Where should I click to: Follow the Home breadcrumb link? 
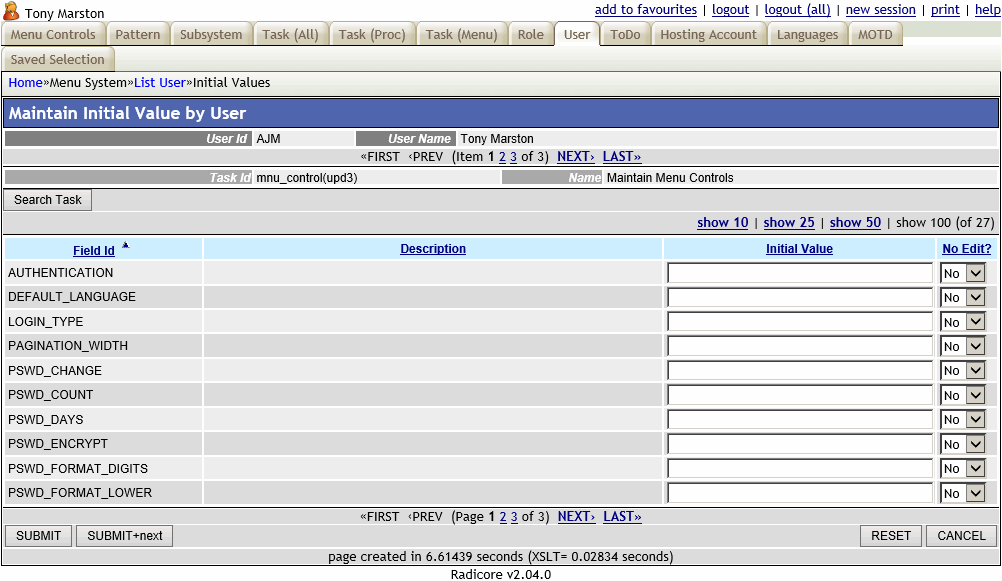click(25, 82)
